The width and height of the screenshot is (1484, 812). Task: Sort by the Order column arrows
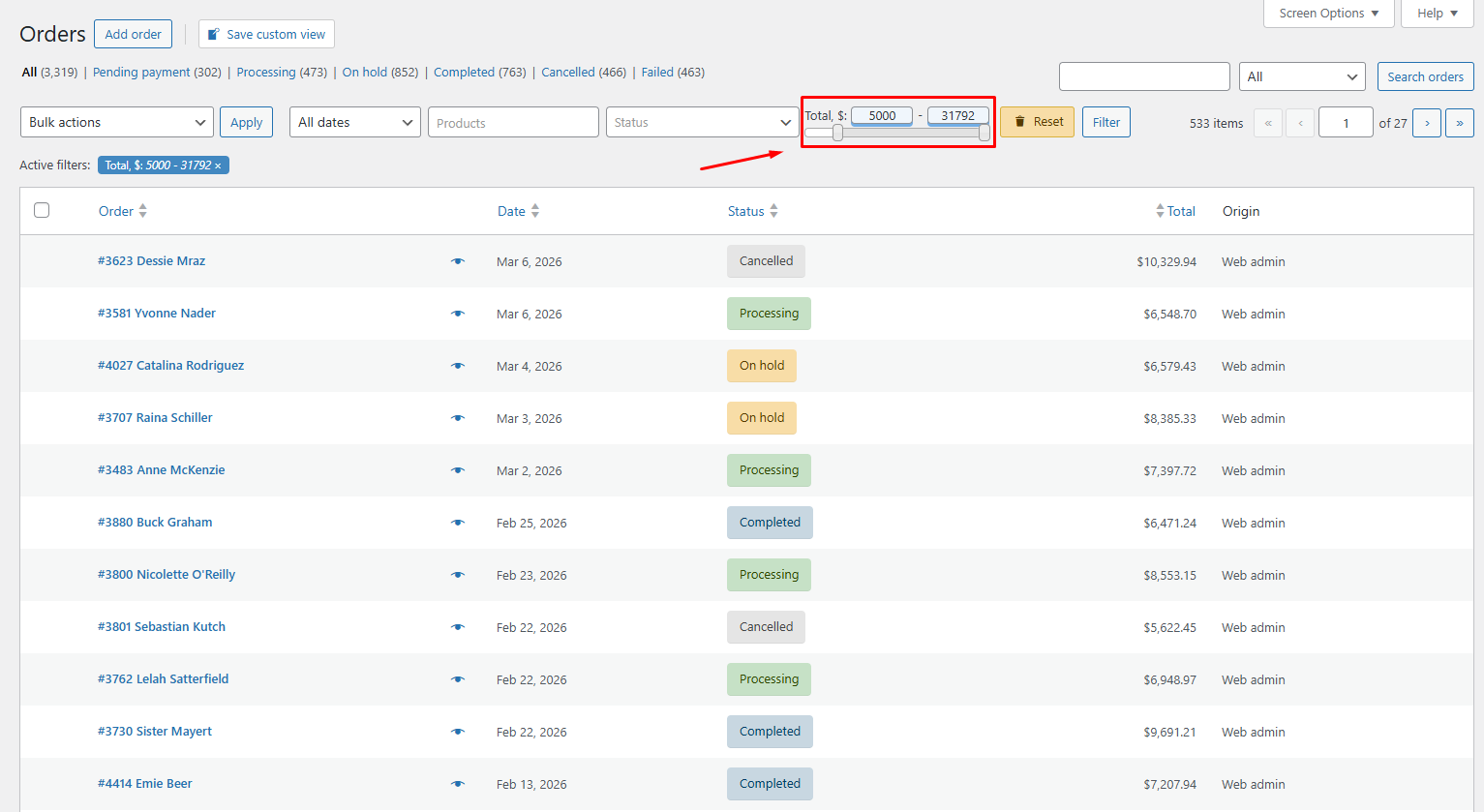pyautogui.click(x=142, y=211)
